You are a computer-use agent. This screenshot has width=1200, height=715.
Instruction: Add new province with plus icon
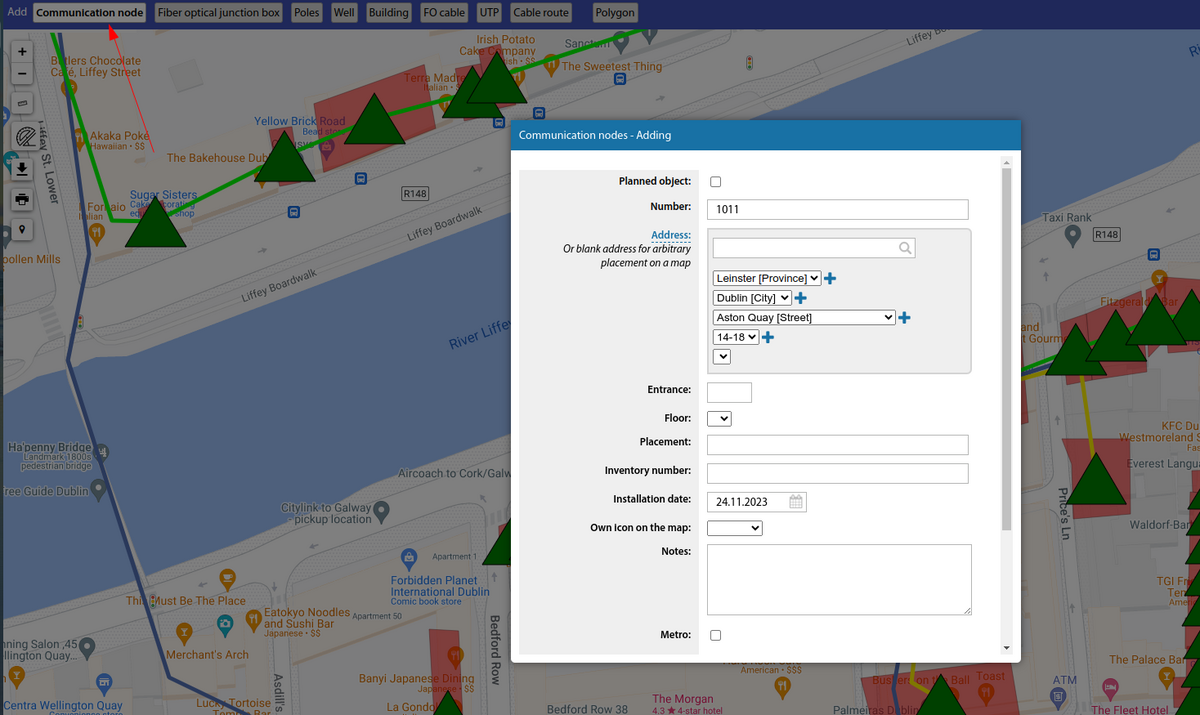click(x=830, y=278)
